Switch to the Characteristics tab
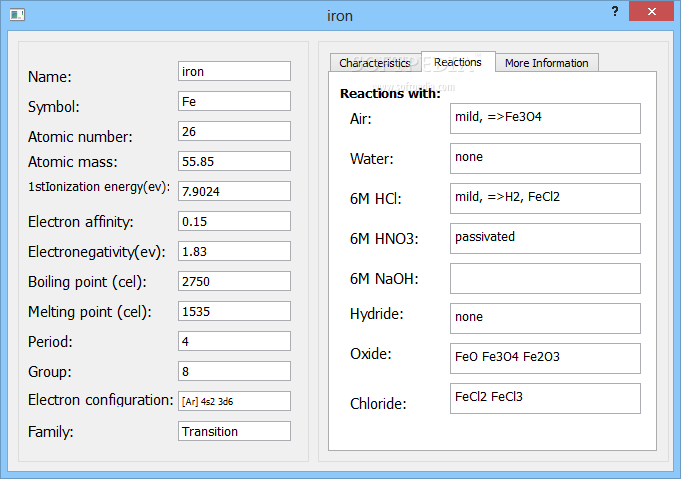Viewport: 681px width, 479px height. [x=375, y=63]
